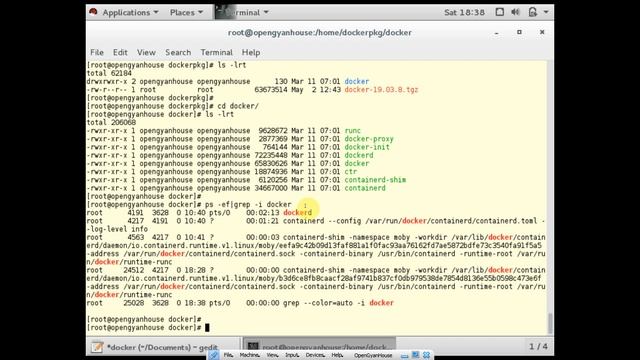Image resolution: width=640 pixels, height=360 pixels.
Task: Click the pin icon on VirtualBox mini toolbar
Action: (x=213, y=355)
